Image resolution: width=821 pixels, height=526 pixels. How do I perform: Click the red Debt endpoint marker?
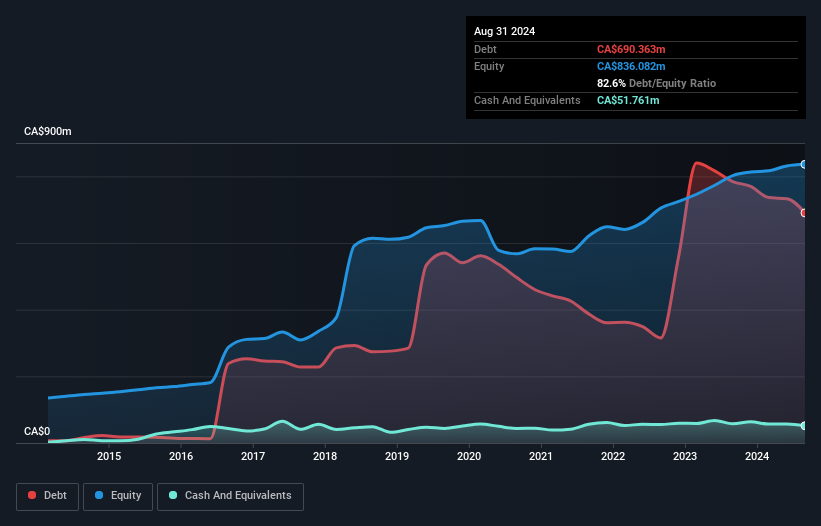click(x=804, y=213)
